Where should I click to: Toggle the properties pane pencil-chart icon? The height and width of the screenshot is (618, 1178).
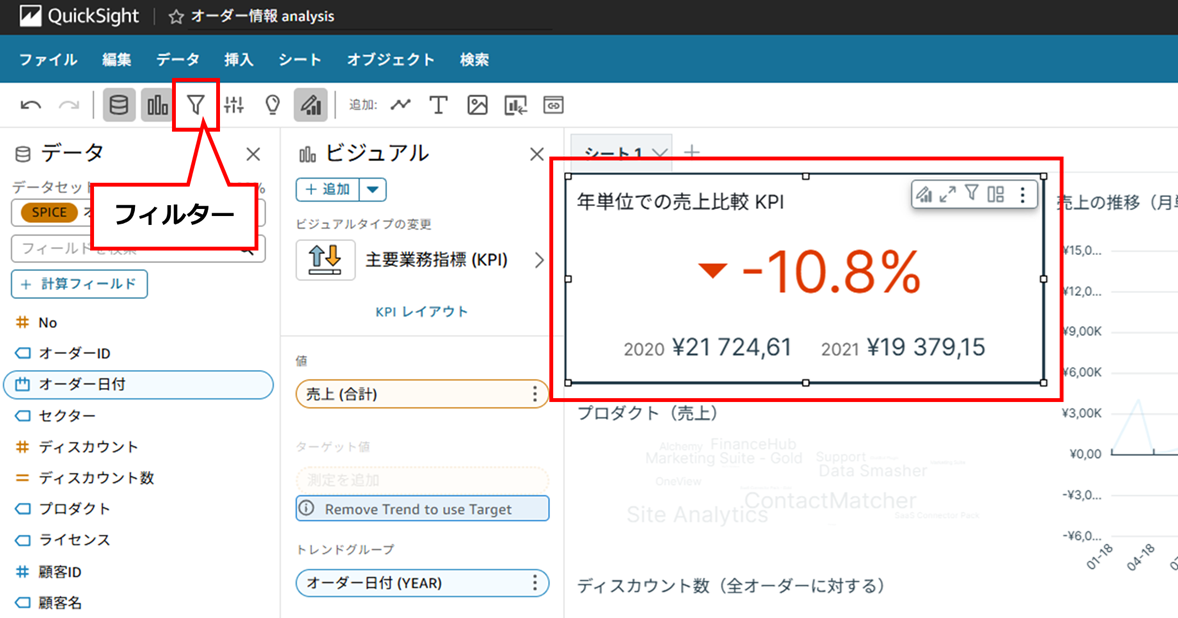(311, 105)
